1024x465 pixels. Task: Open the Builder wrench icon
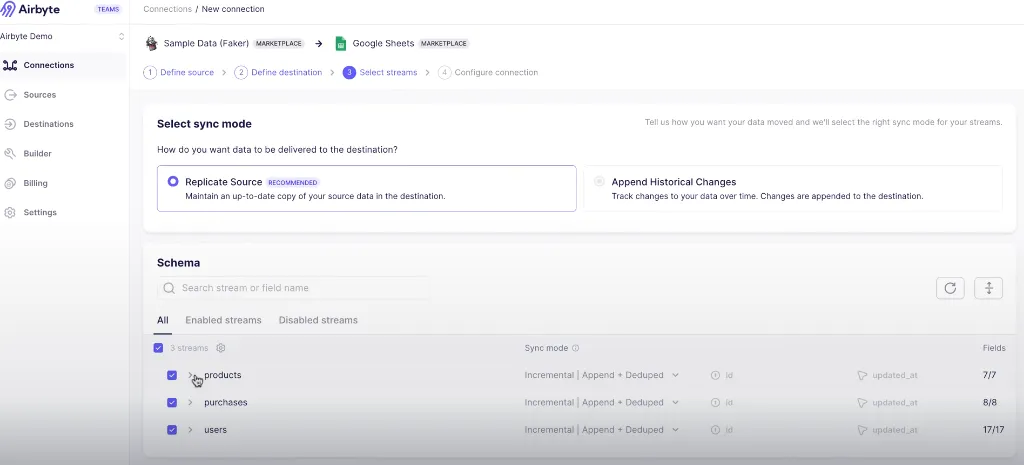coord(10,153)
